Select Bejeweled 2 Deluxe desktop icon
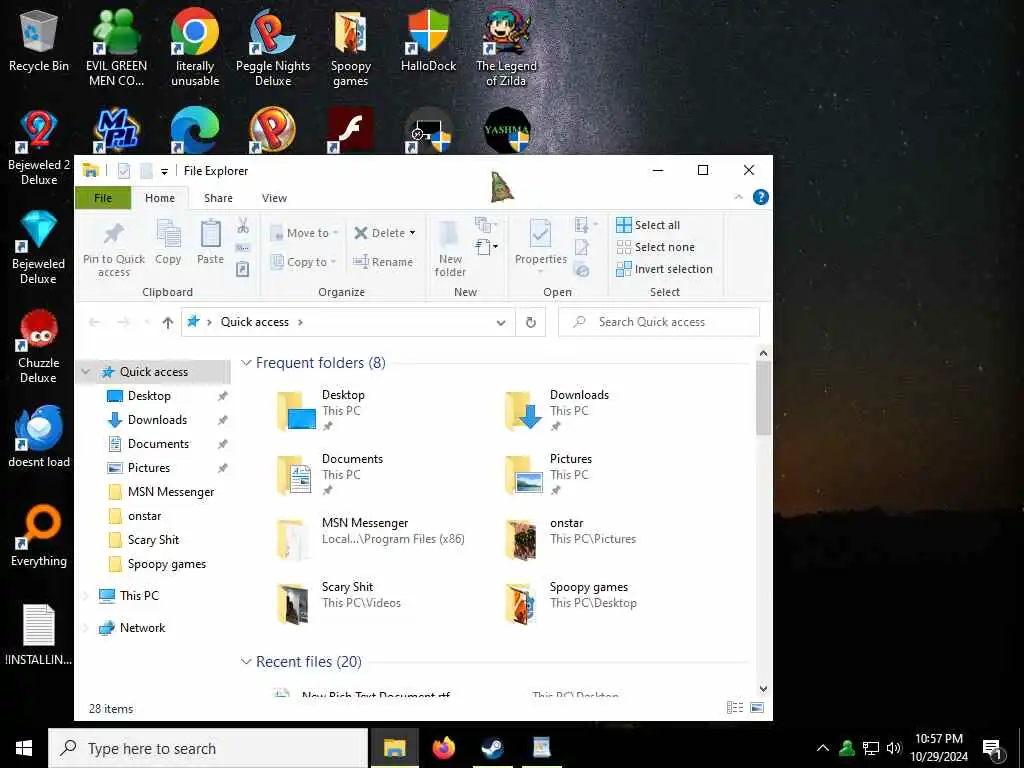The height and width of the screenshot is (768, 1024). [39, 148]
